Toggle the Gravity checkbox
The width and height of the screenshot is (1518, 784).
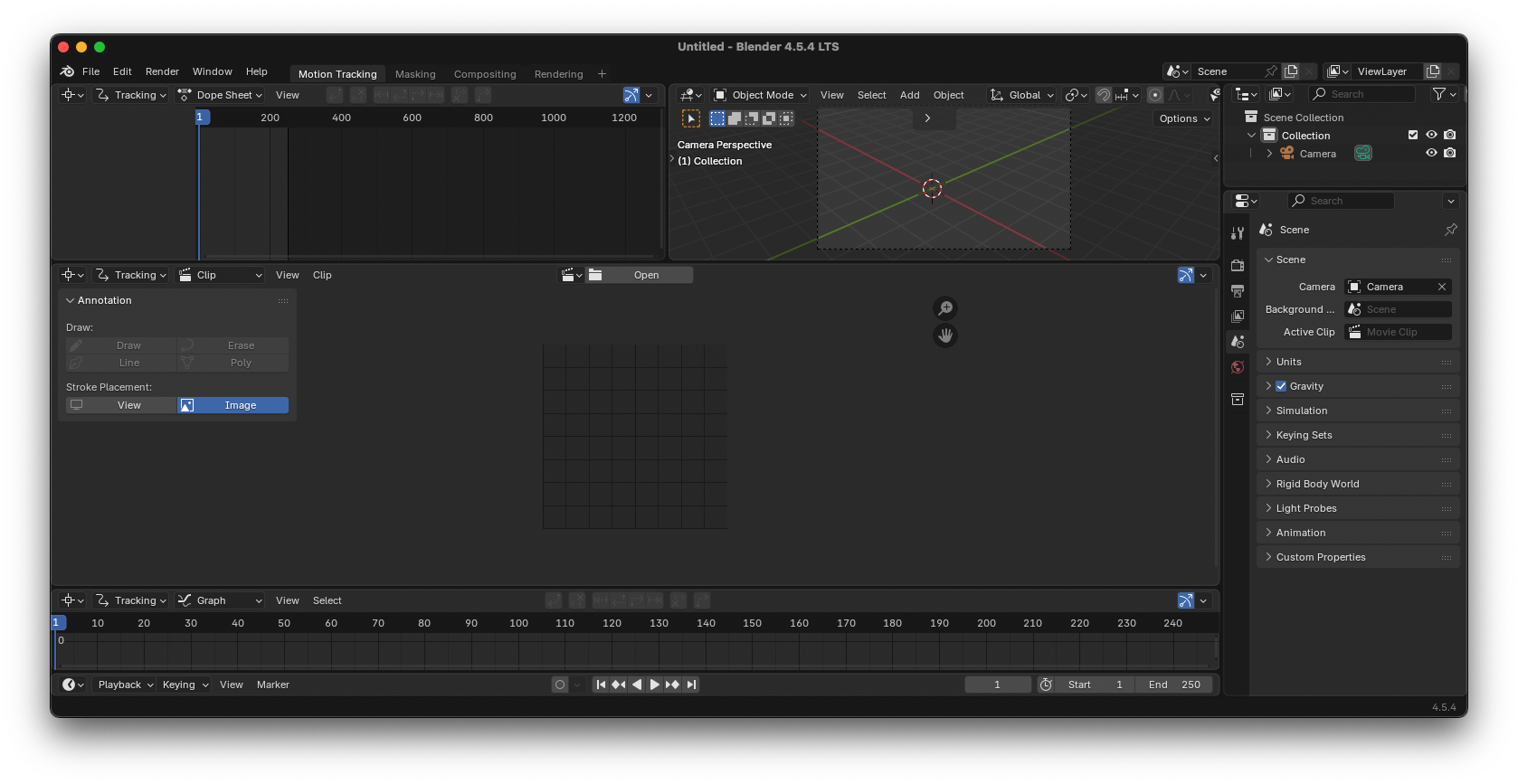tap(1281, 386)
